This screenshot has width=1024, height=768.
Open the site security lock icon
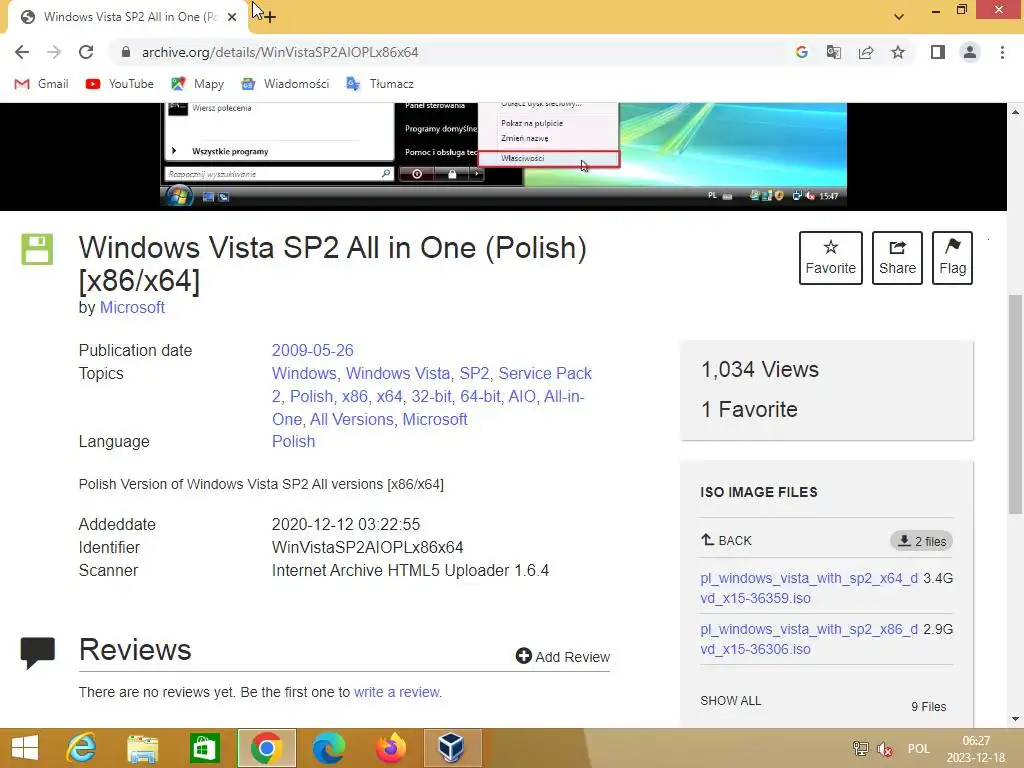[126, 52]
